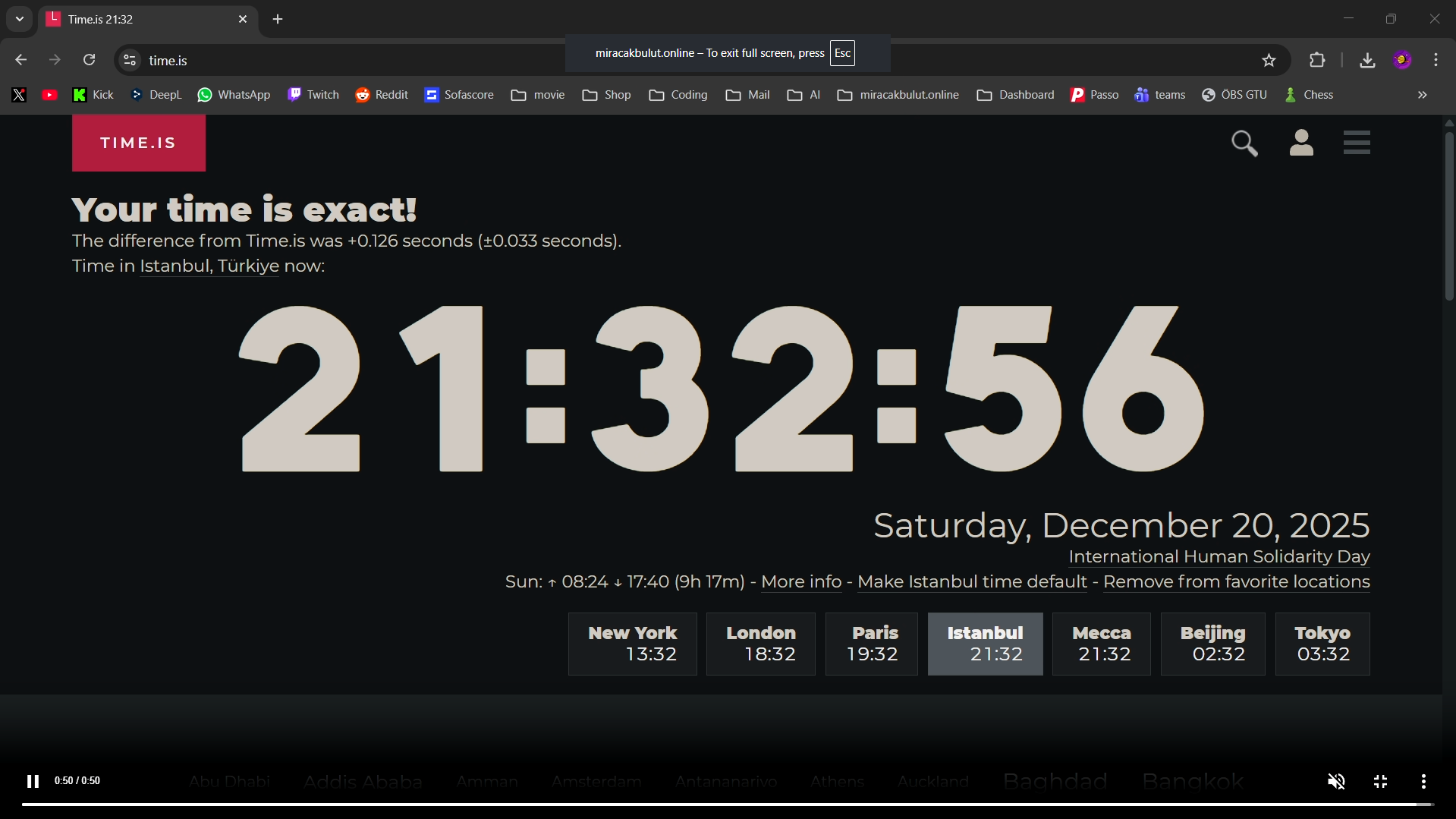Select the London 18:32 tile
The width and height of the screenshot is (1456, 819).
point(761,644)
